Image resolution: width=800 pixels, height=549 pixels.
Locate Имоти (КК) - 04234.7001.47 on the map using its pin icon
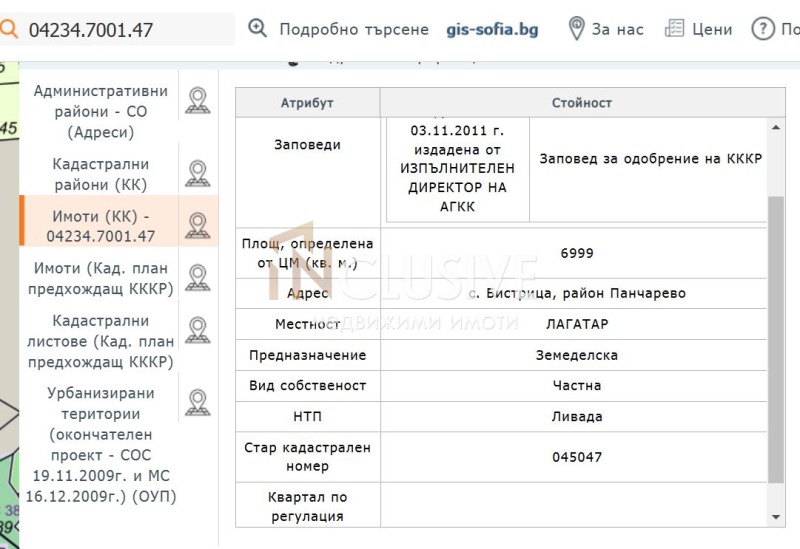[x=197, y=226]
